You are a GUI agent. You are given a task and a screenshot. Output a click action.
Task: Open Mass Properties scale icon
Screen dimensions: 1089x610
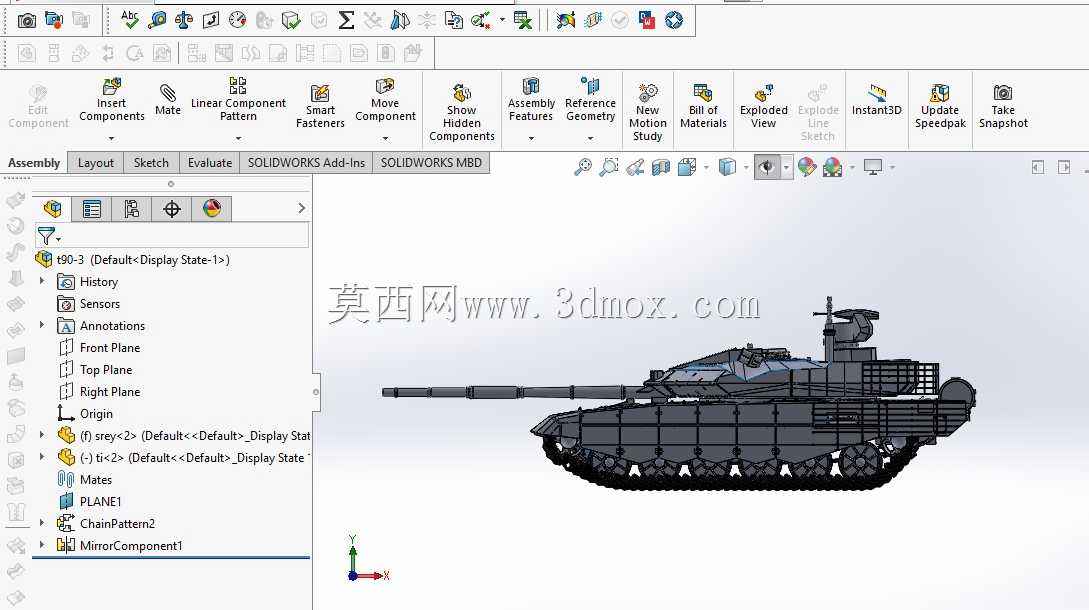tap(184, 21)
